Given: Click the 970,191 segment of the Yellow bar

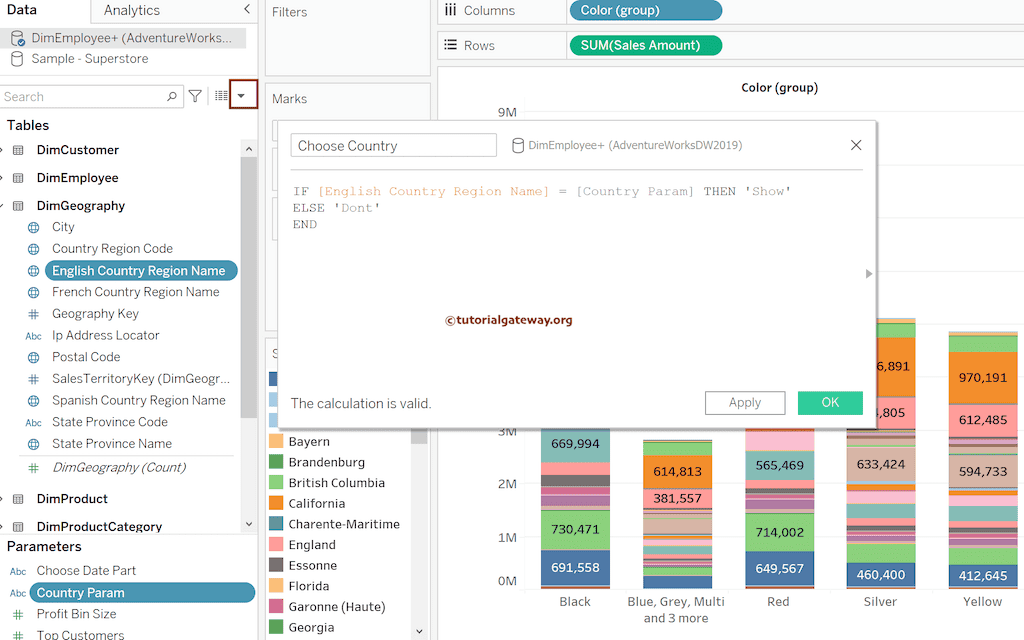Looking at the screenshot, I should tap(983, 377).
